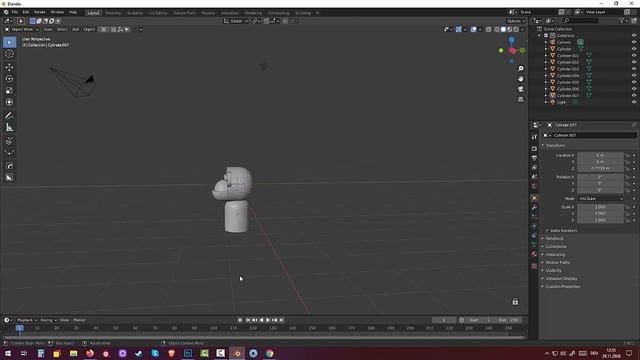Open viewport Add menu
Viewport: 640px width, 360px height.
pyautogui.click(x=76, y=29)
